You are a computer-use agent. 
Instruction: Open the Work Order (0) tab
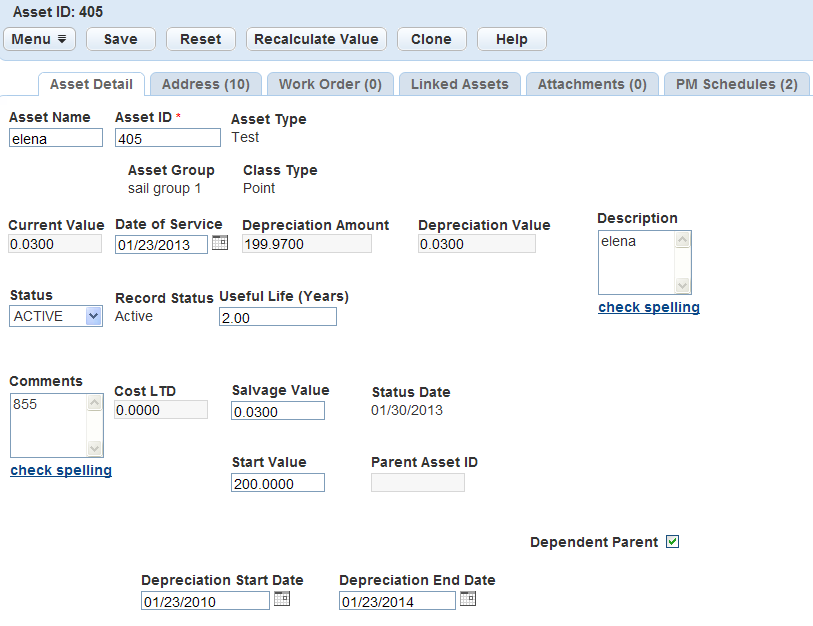coord(330,85)
